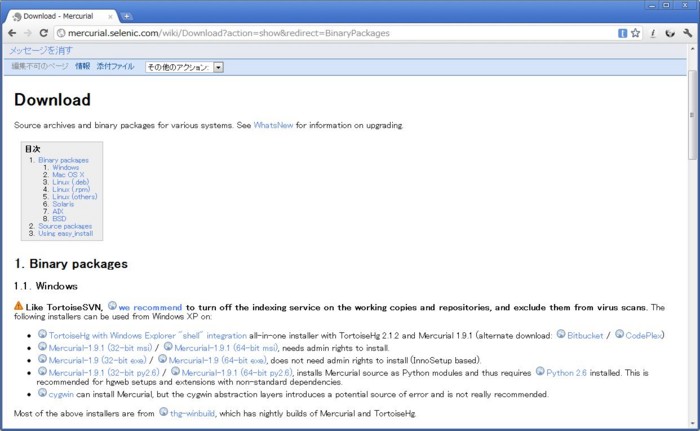Download Mercurial-1.9.1 (64-bit msi)
The width and height of the screenshot is (700, 431).
[226, 348]
